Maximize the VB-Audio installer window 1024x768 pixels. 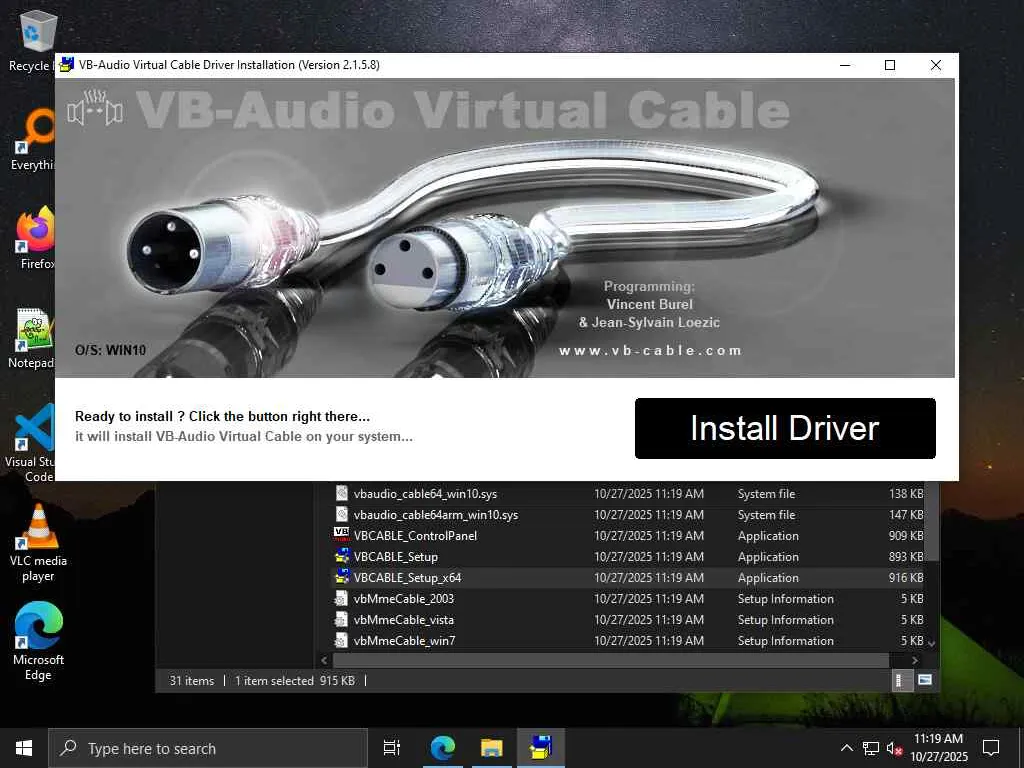[889, 65]
